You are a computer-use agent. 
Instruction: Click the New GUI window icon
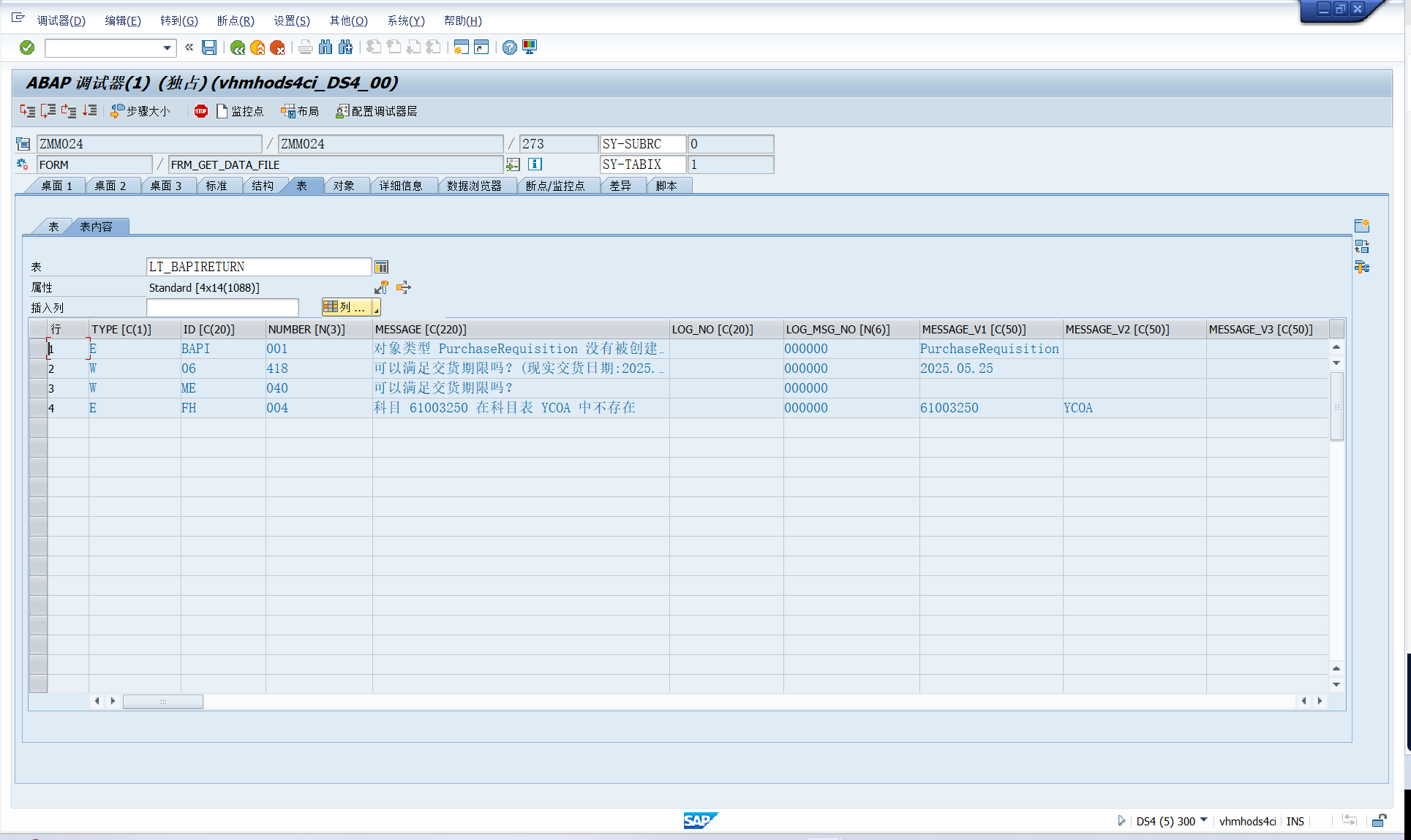[461, 48]
